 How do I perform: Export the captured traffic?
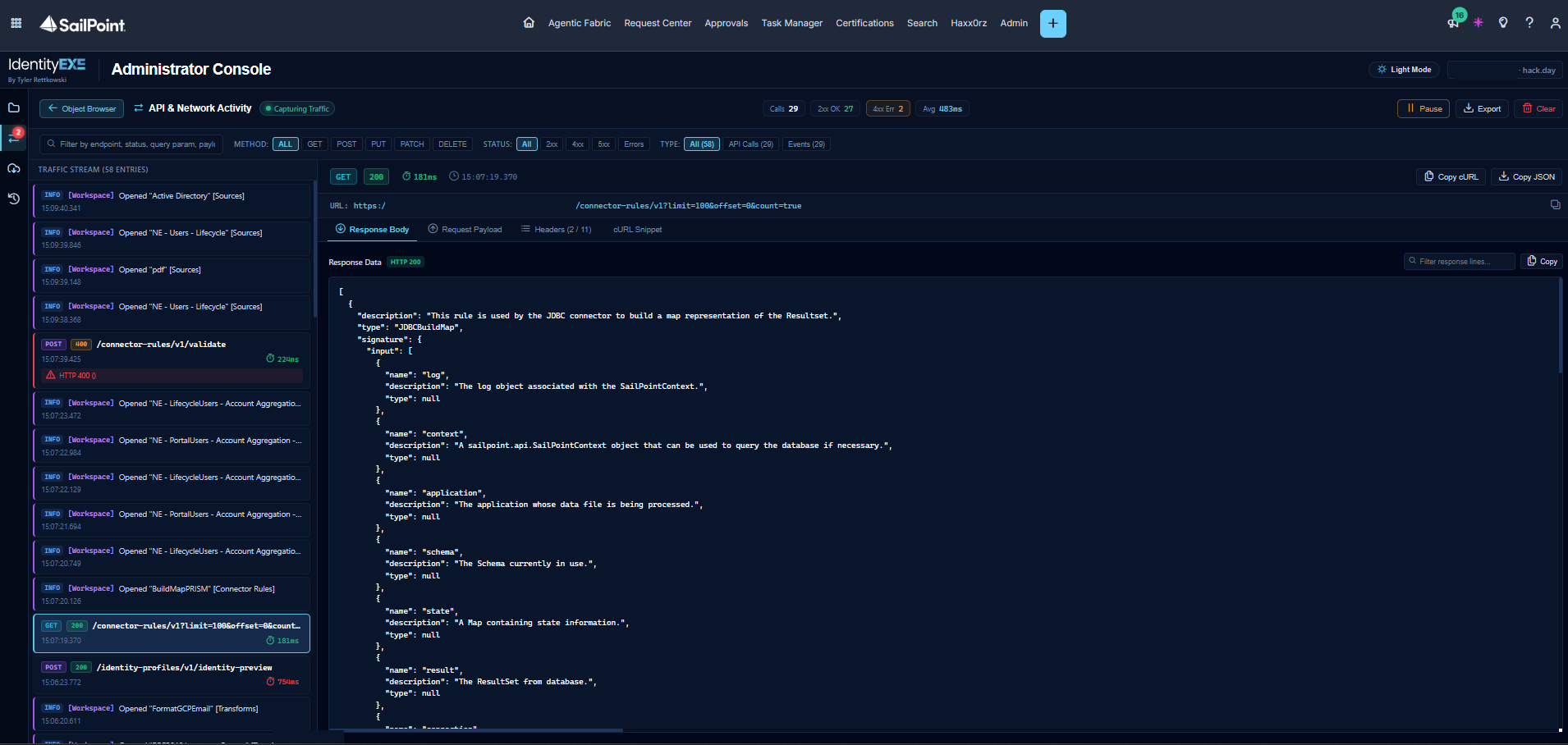point(1482,108)
